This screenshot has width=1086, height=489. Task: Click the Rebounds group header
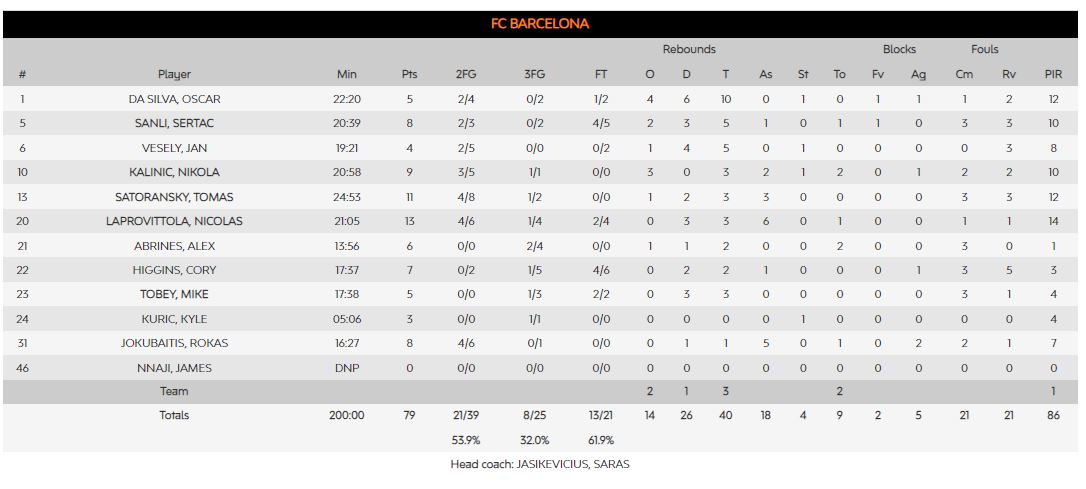689,49
